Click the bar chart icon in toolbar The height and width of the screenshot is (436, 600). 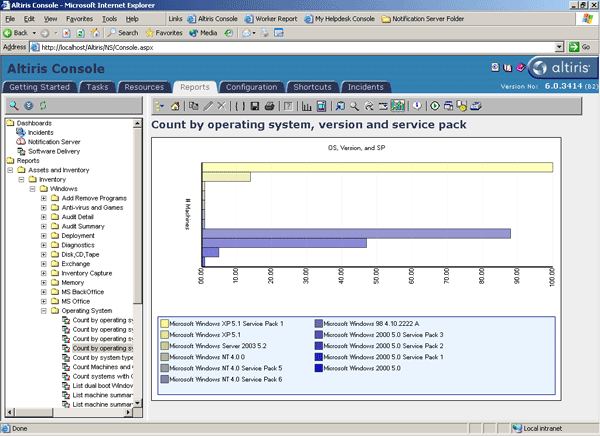(307, 106)
